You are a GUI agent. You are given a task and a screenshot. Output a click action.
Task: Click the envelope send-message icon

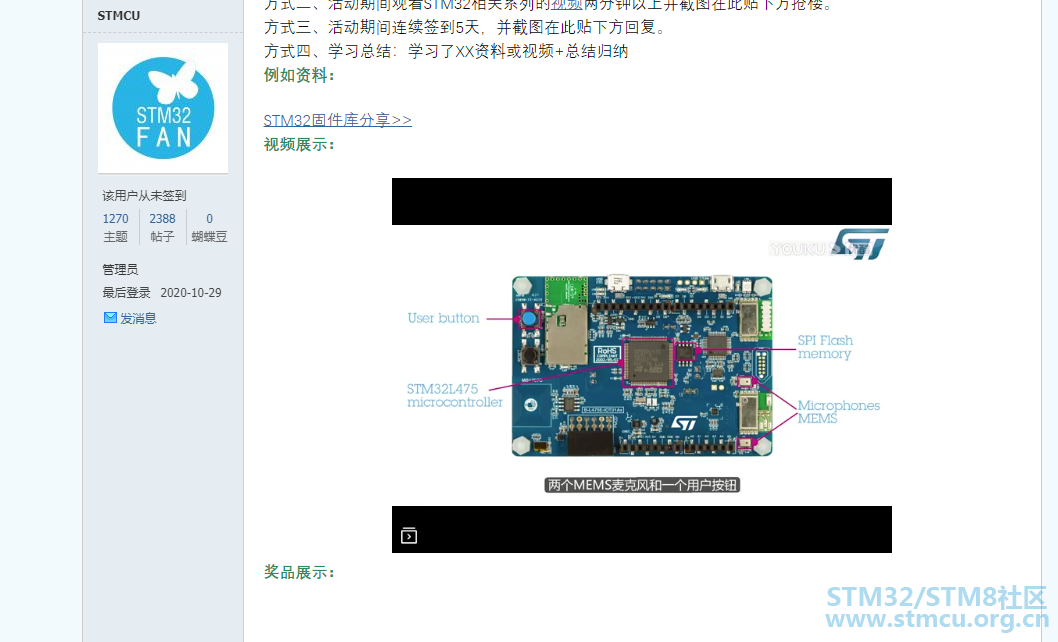(110, 317)
